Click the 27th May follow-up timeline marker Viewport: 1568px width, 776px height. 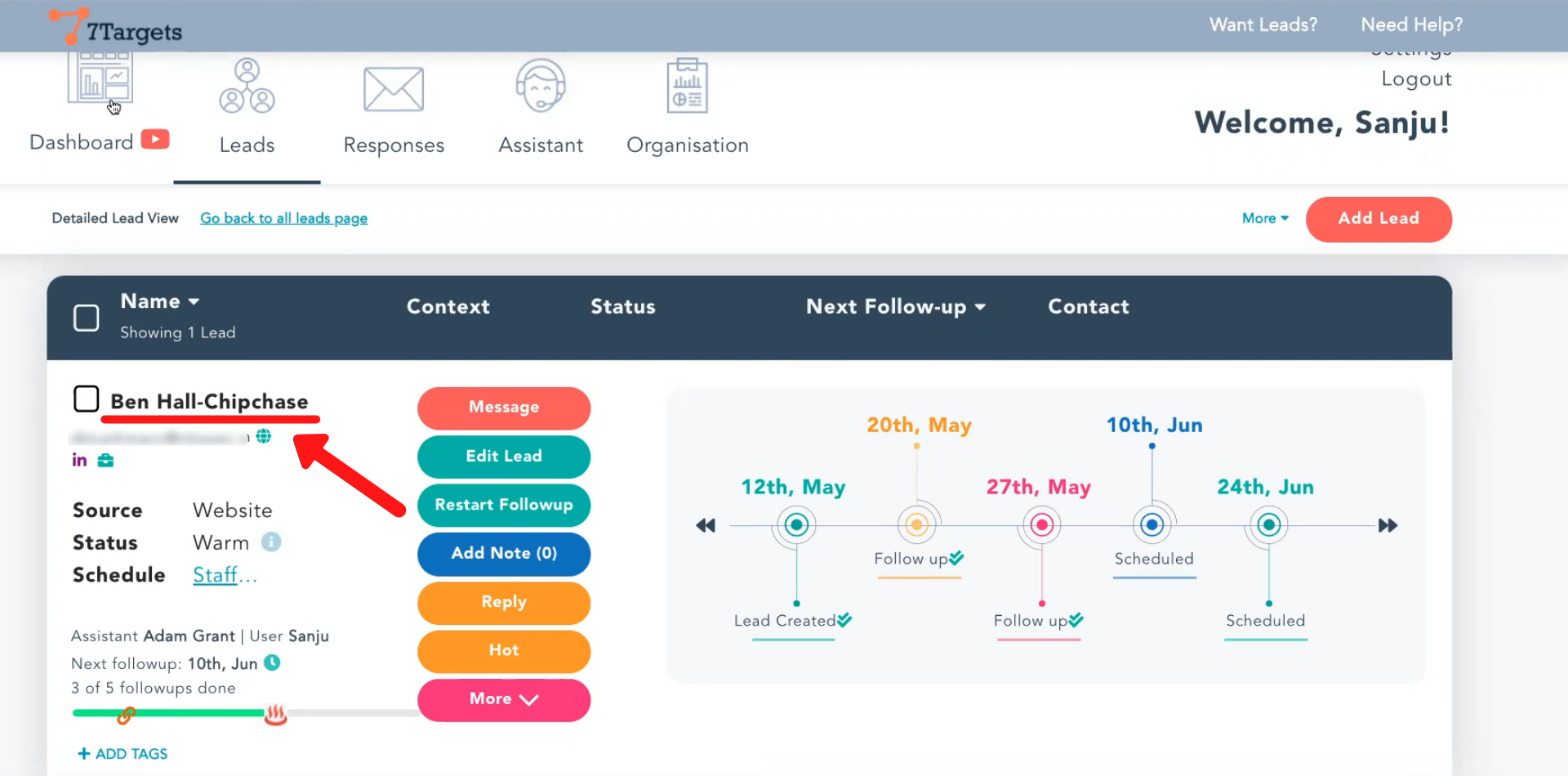click(1041, 525)
